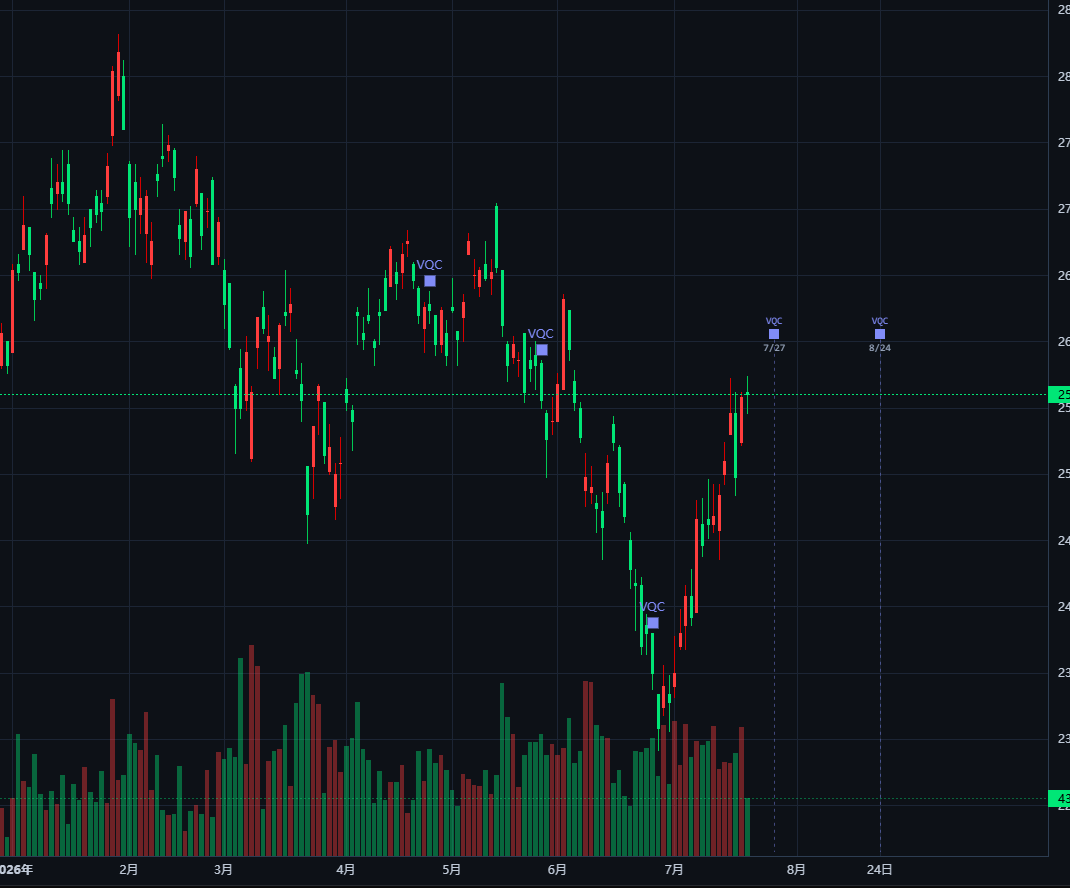Click the 8/24 date text under the VQC marker

click(x=880, y=348)
